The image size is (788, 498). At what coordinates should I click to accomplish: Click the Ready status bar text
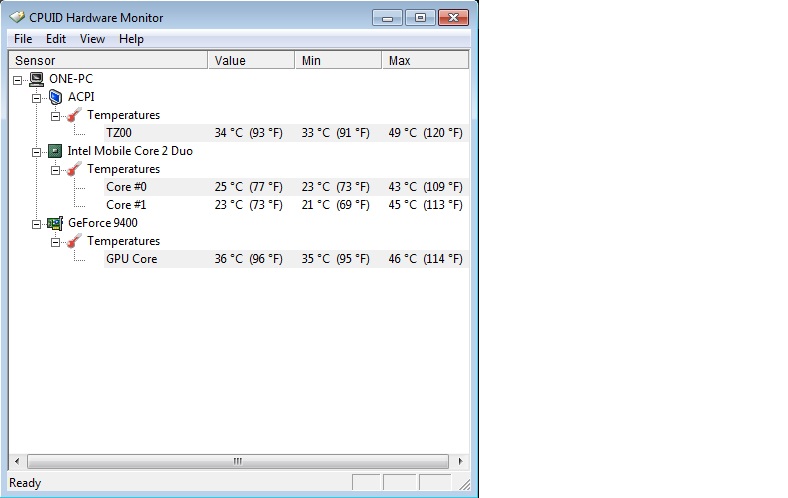(25, 483)
